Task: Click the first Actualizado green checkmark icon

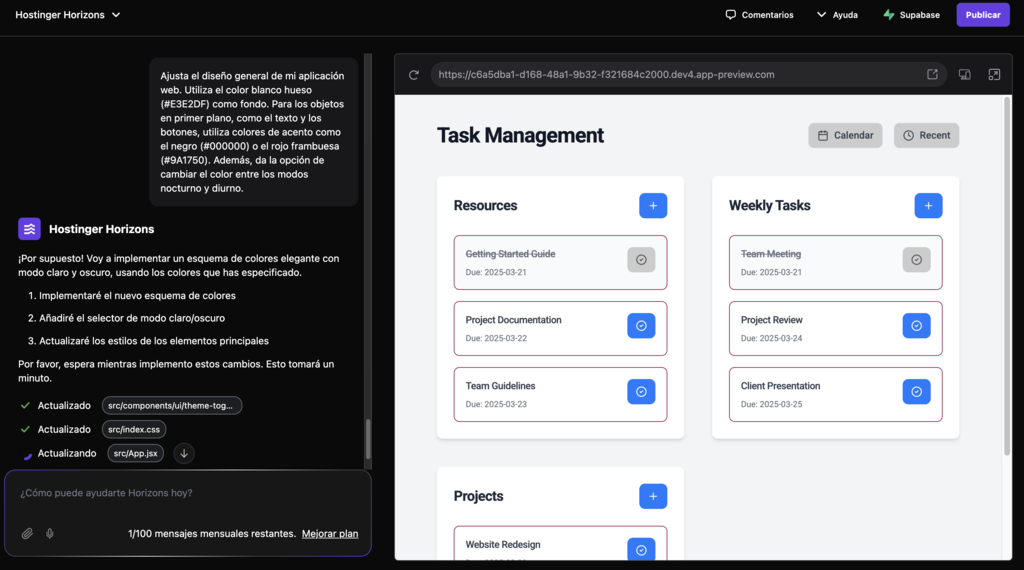Action: (x=25, y=405)
